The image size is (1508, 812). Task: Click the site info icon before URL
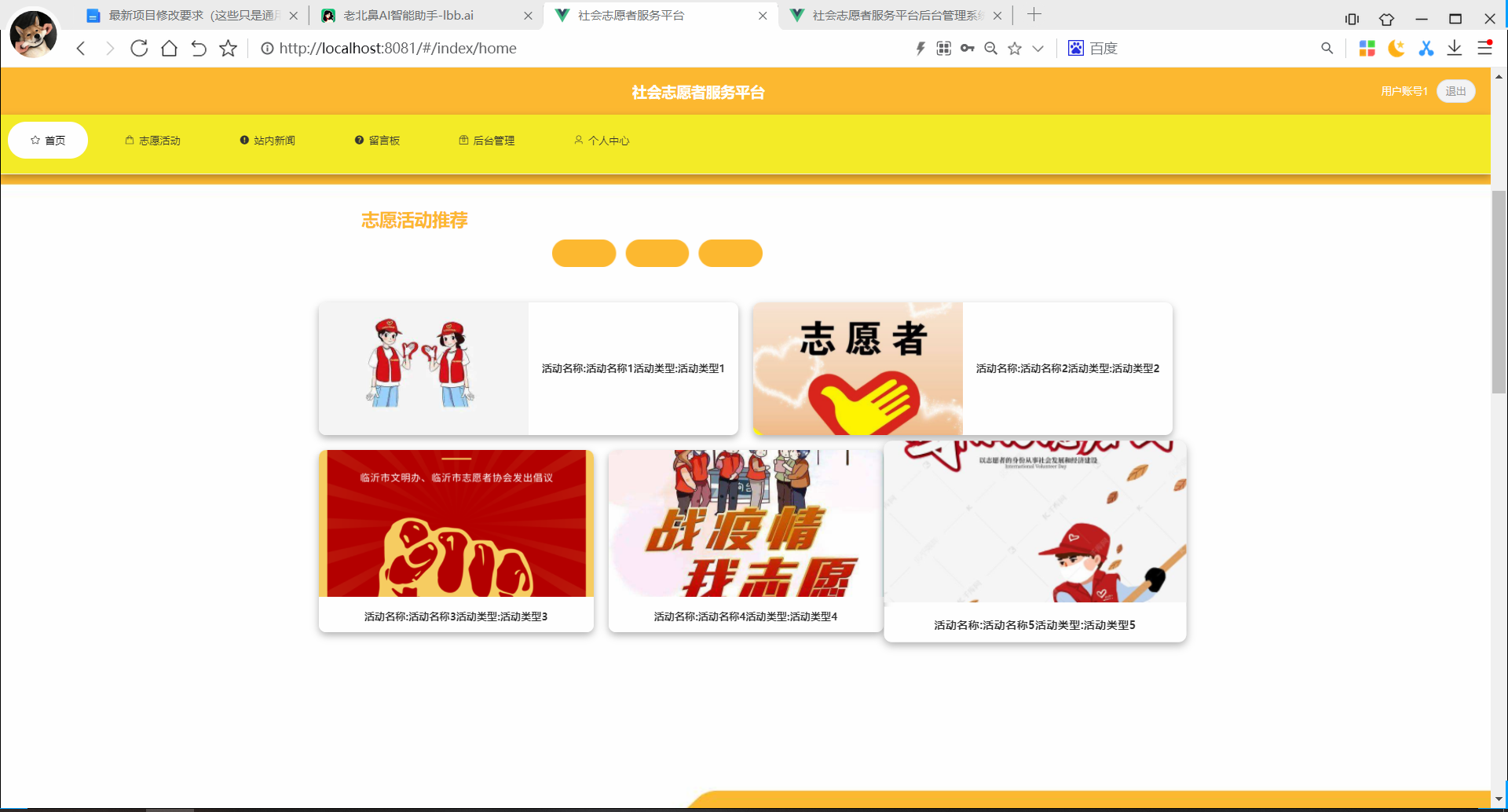coord(267,49)
